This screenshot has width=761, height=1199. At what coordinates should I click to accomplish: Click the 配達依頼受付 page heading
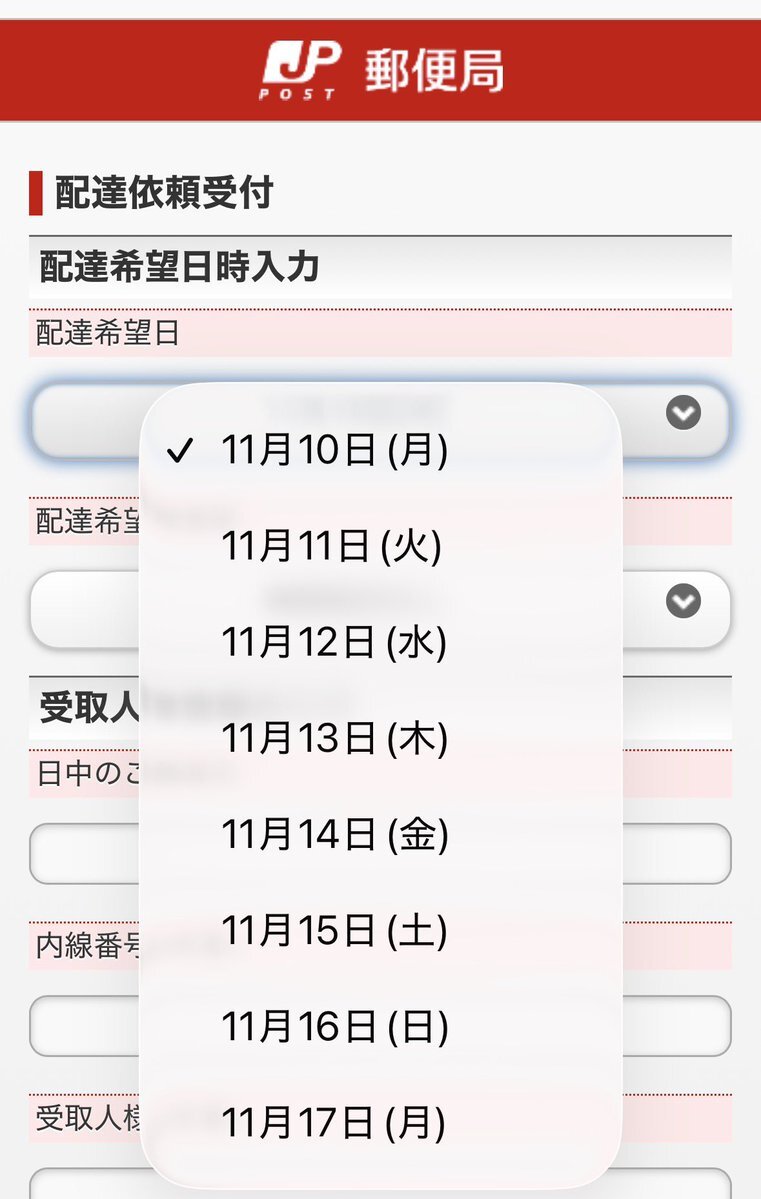(x=164, y=193)
